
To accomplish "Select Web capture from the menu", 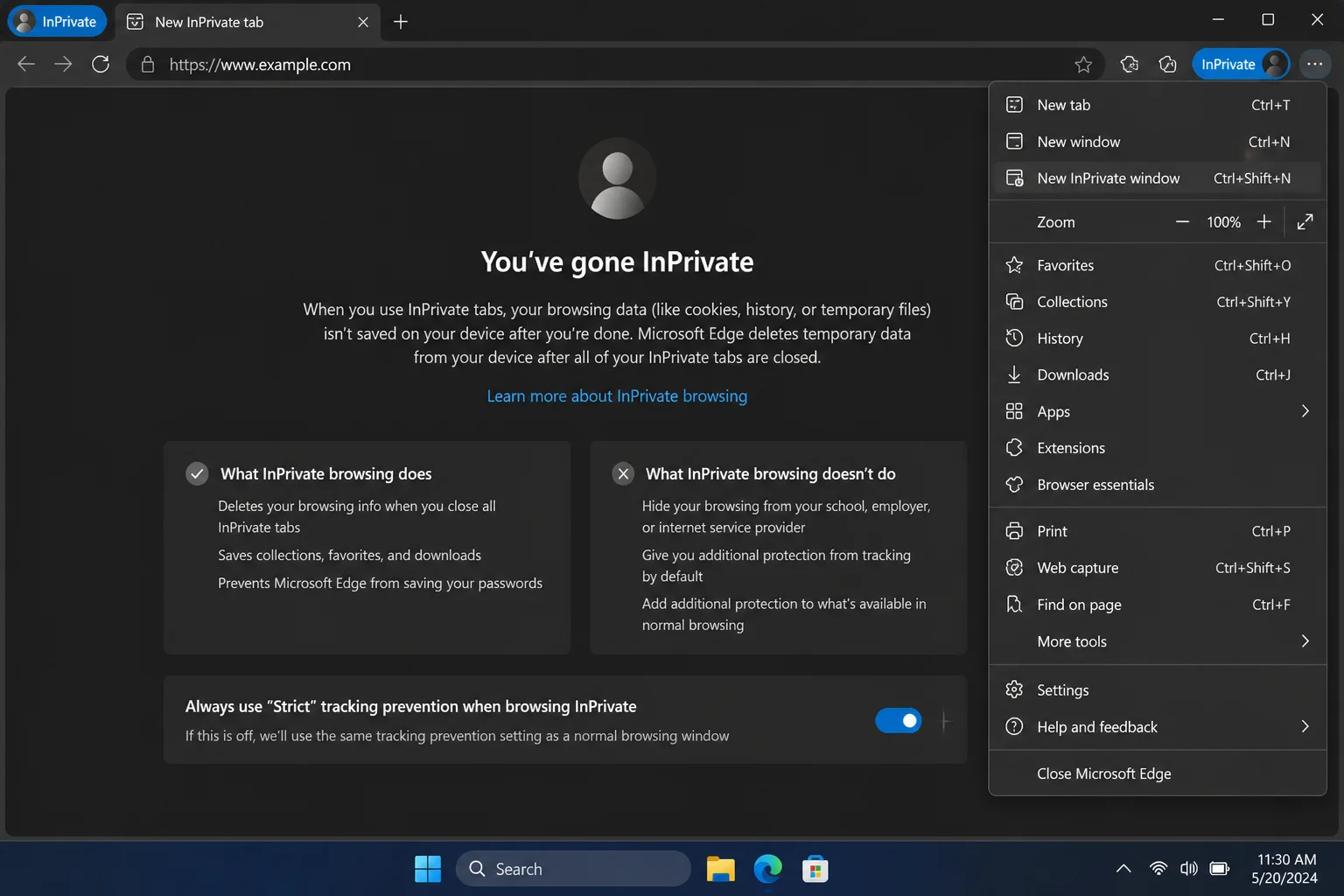I will [x=1157, y=568].
